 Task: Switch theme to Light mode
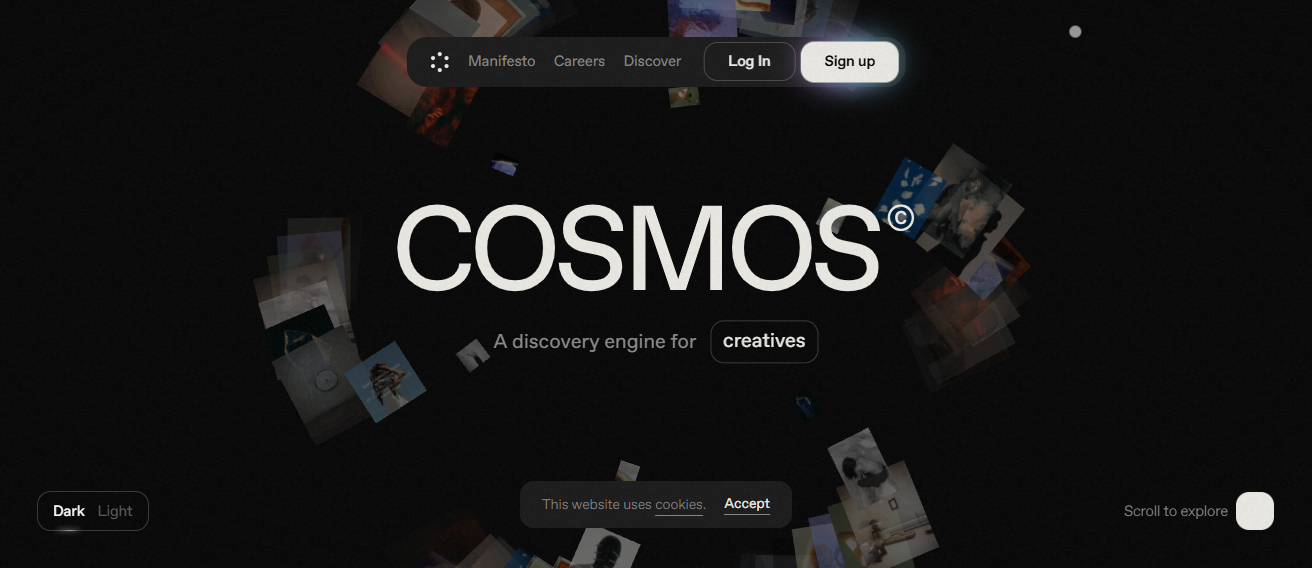(115, 511)
